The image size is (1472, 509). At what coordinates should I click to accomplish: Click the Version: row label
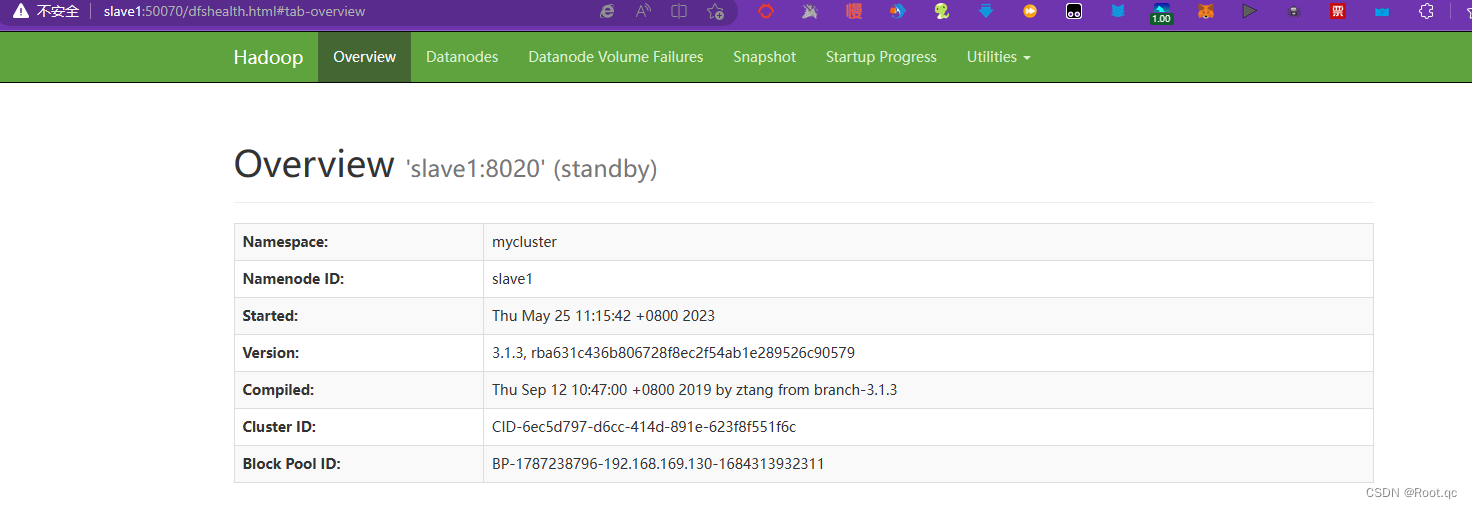(x=271, y=353)
